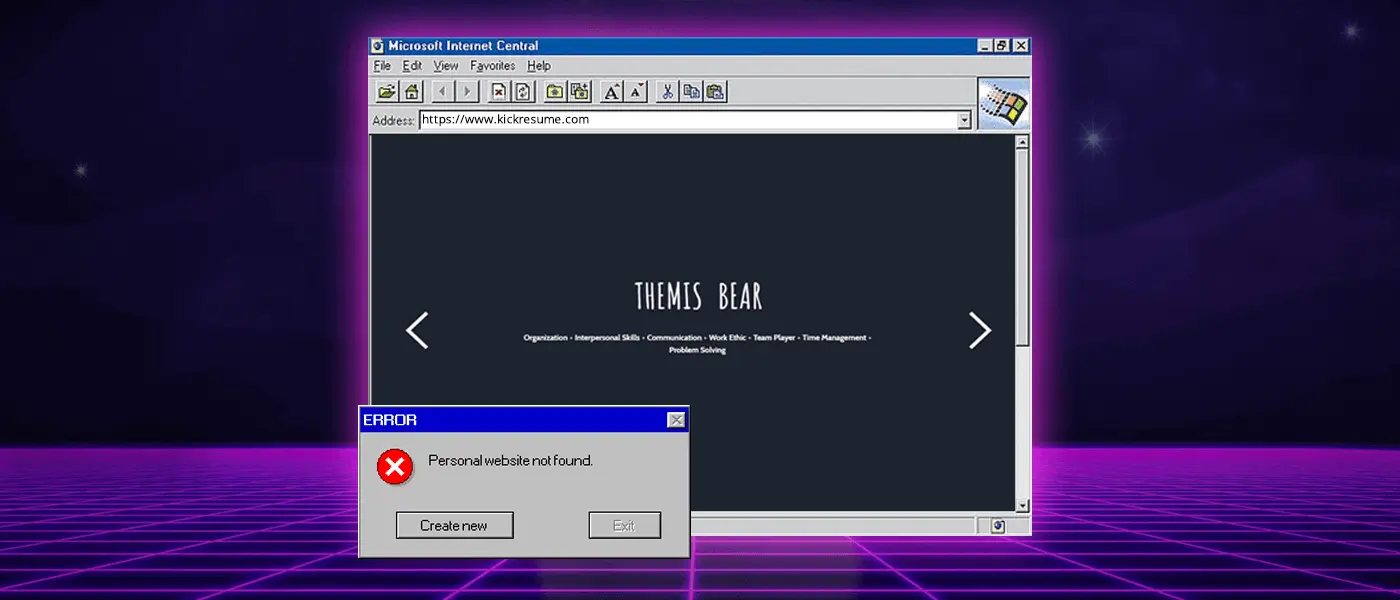1400x600 pixels.
Task: Expand the Address bar dropdown arrow
Action: pos(964,120)
